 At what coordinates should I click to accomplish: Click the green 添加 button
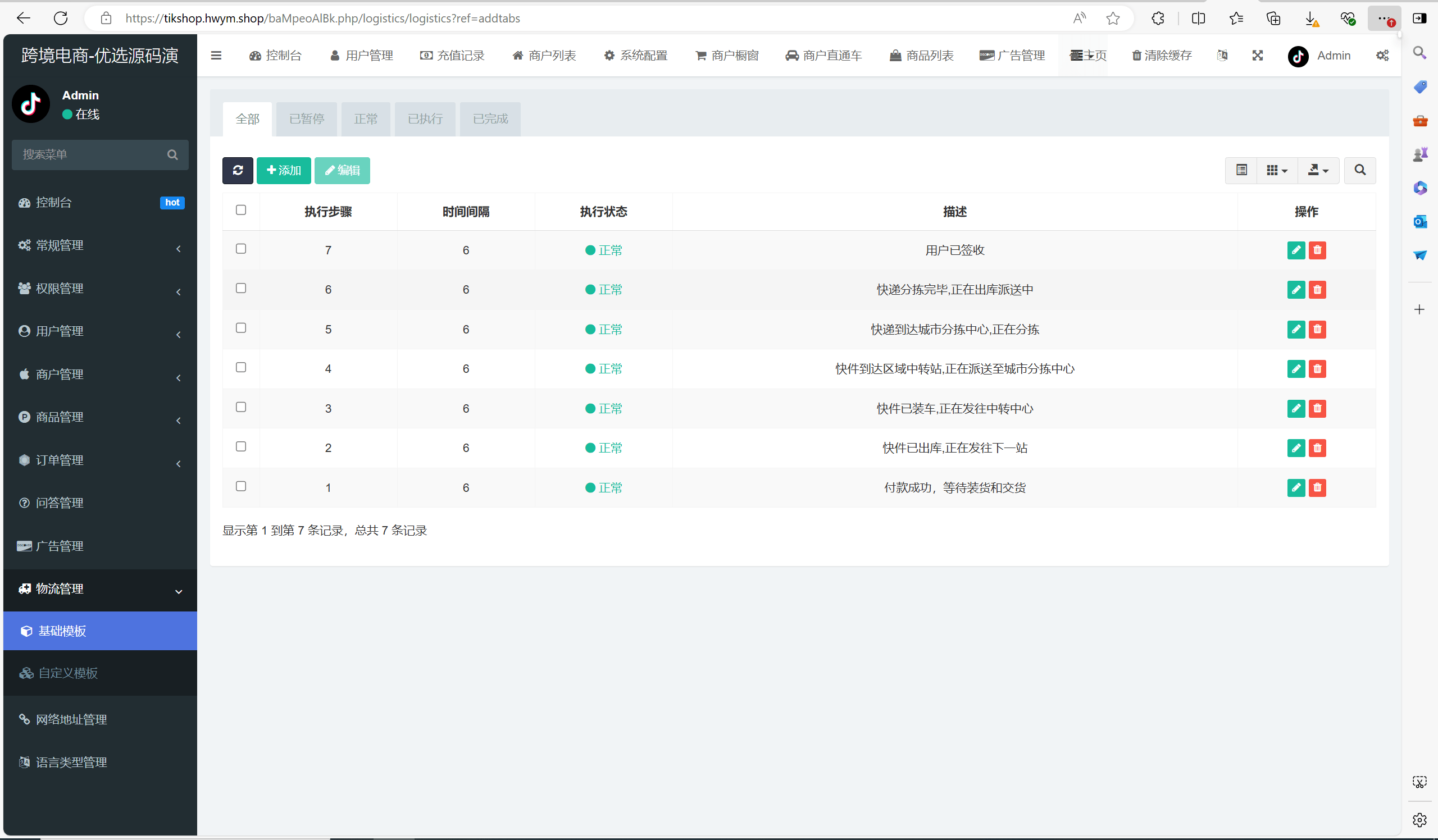tap(284, 170)
